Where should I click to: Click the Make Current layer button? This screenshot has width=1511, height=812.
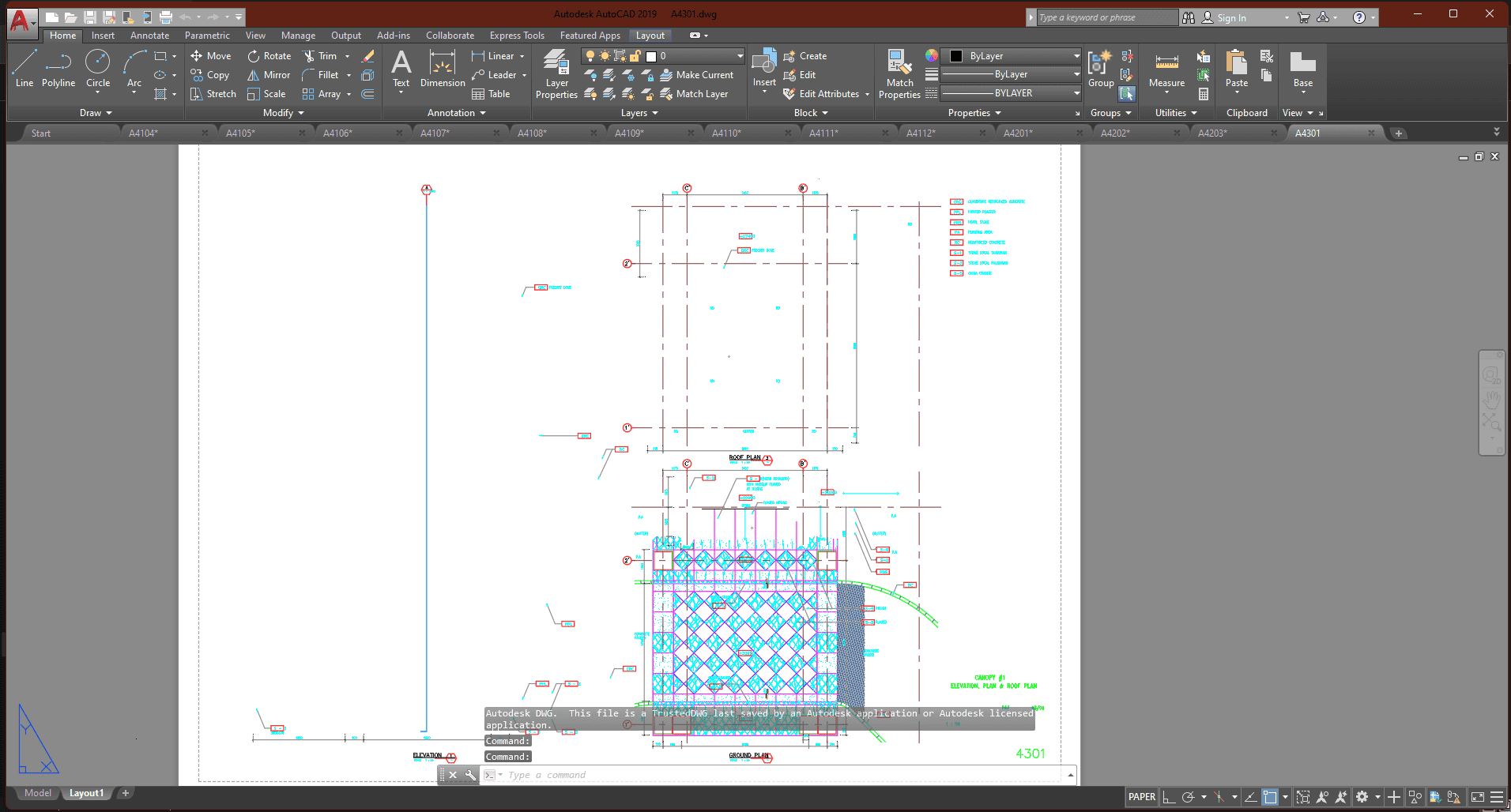[696, 75]
